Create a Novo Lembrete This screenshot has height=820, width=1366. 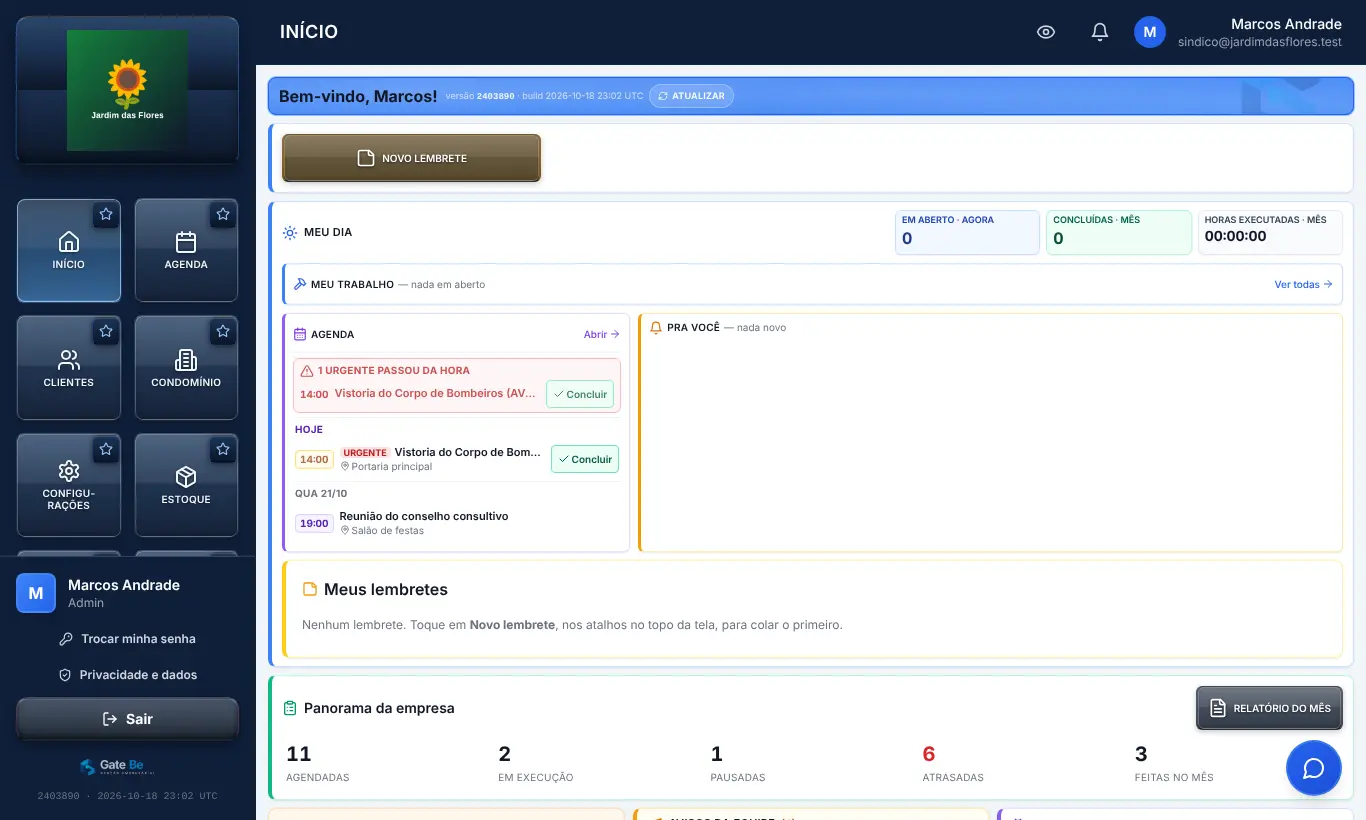click(x=411, y=158)
